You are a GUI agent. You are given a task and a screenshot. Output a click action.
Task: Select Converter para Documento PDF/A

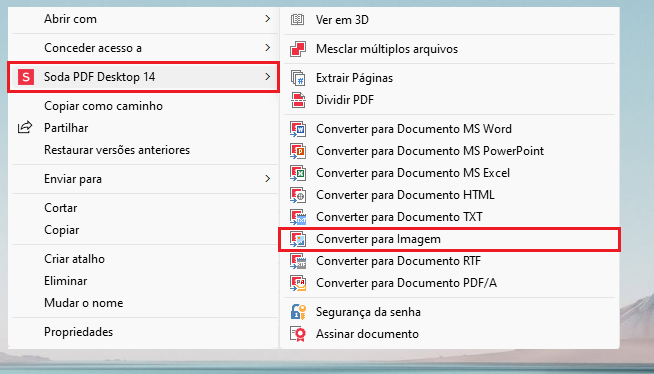click(x=450, y=284)
